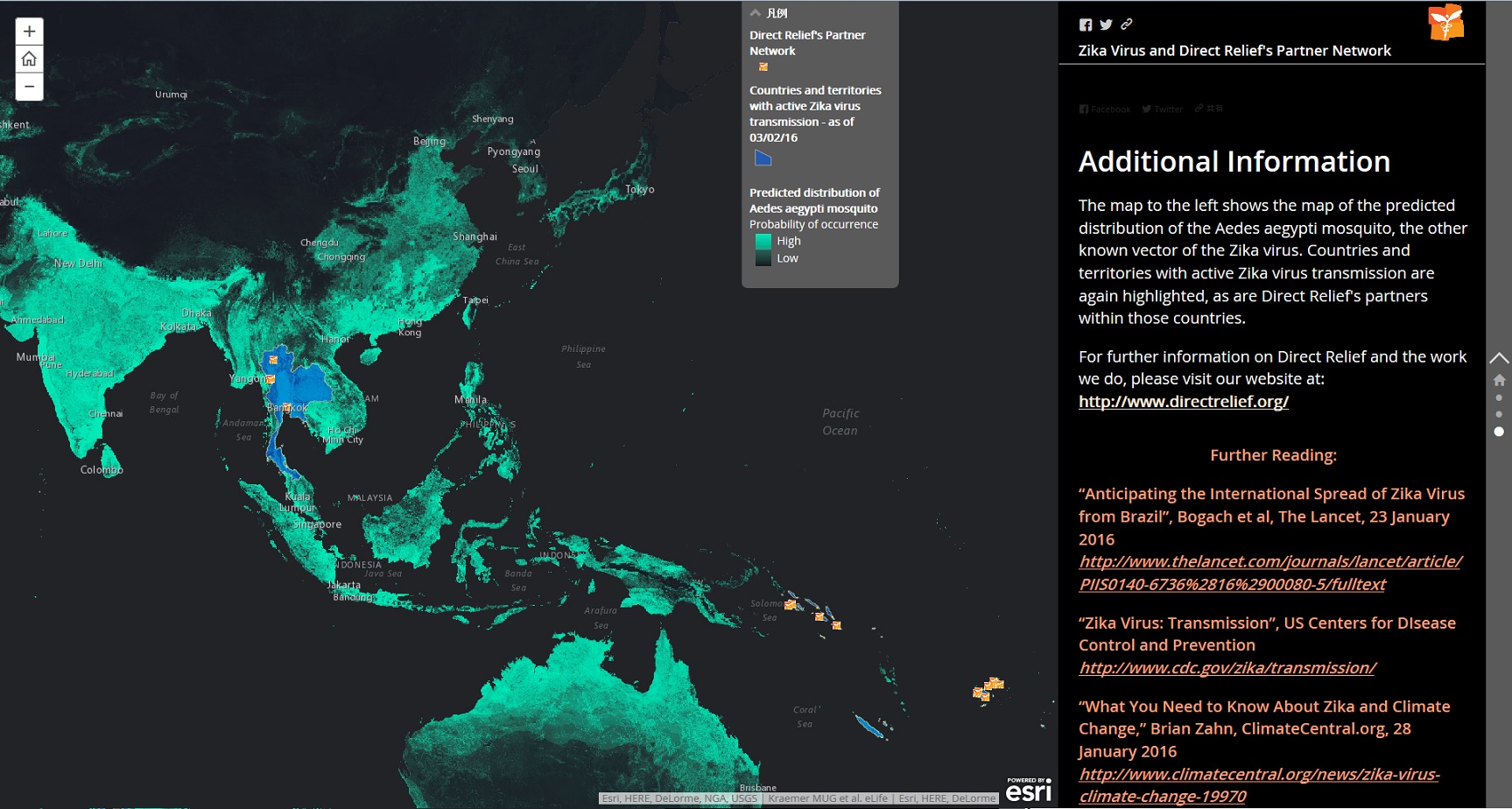Collapse the map legend panel

(756, 13)
